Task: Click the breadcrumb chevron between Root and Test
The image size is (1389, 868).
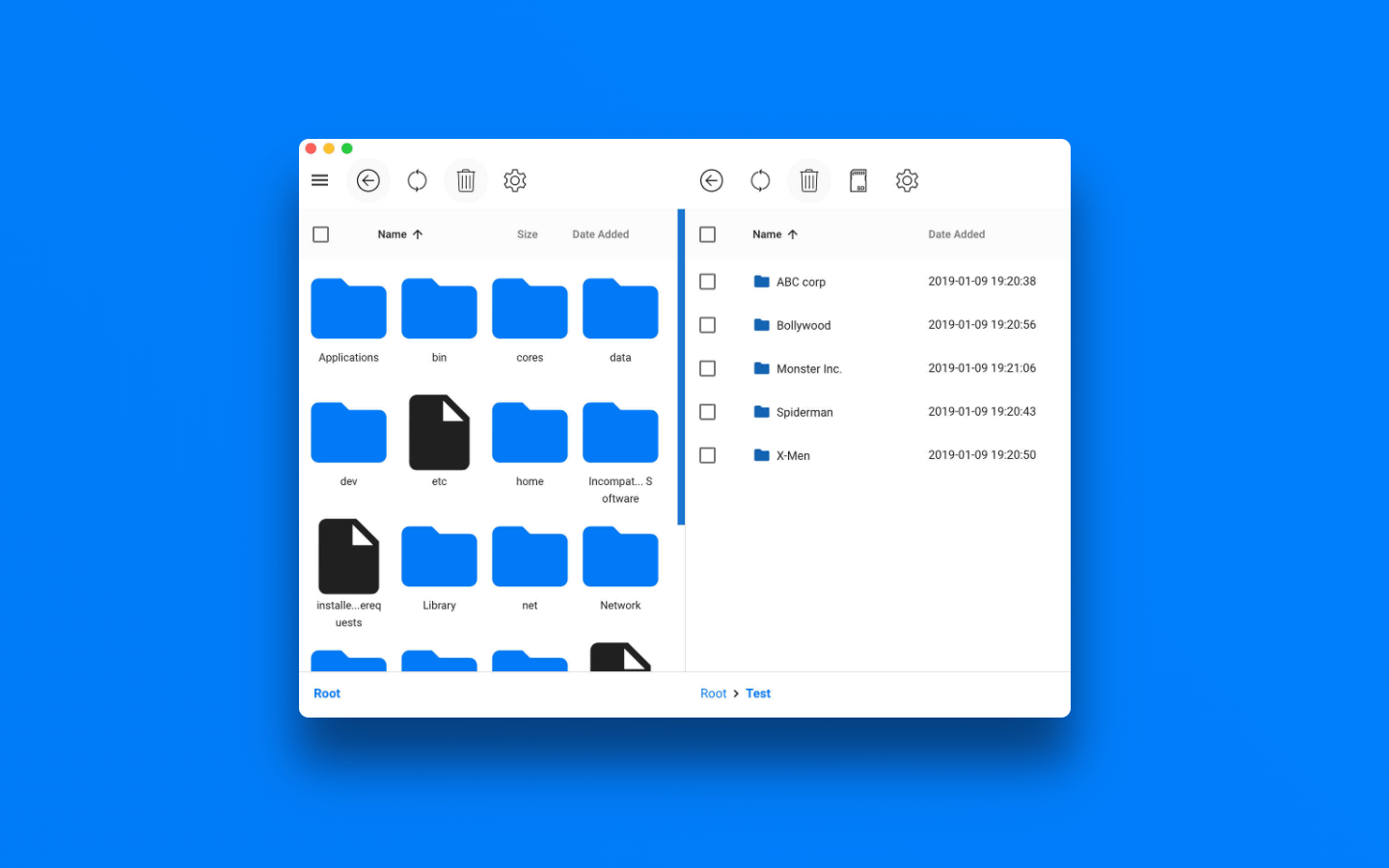Action: pos(735,692)
